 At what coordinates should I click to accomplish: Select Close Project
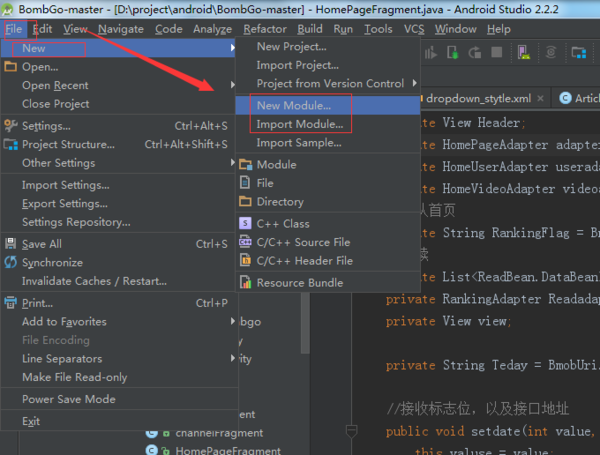point(119,104)
